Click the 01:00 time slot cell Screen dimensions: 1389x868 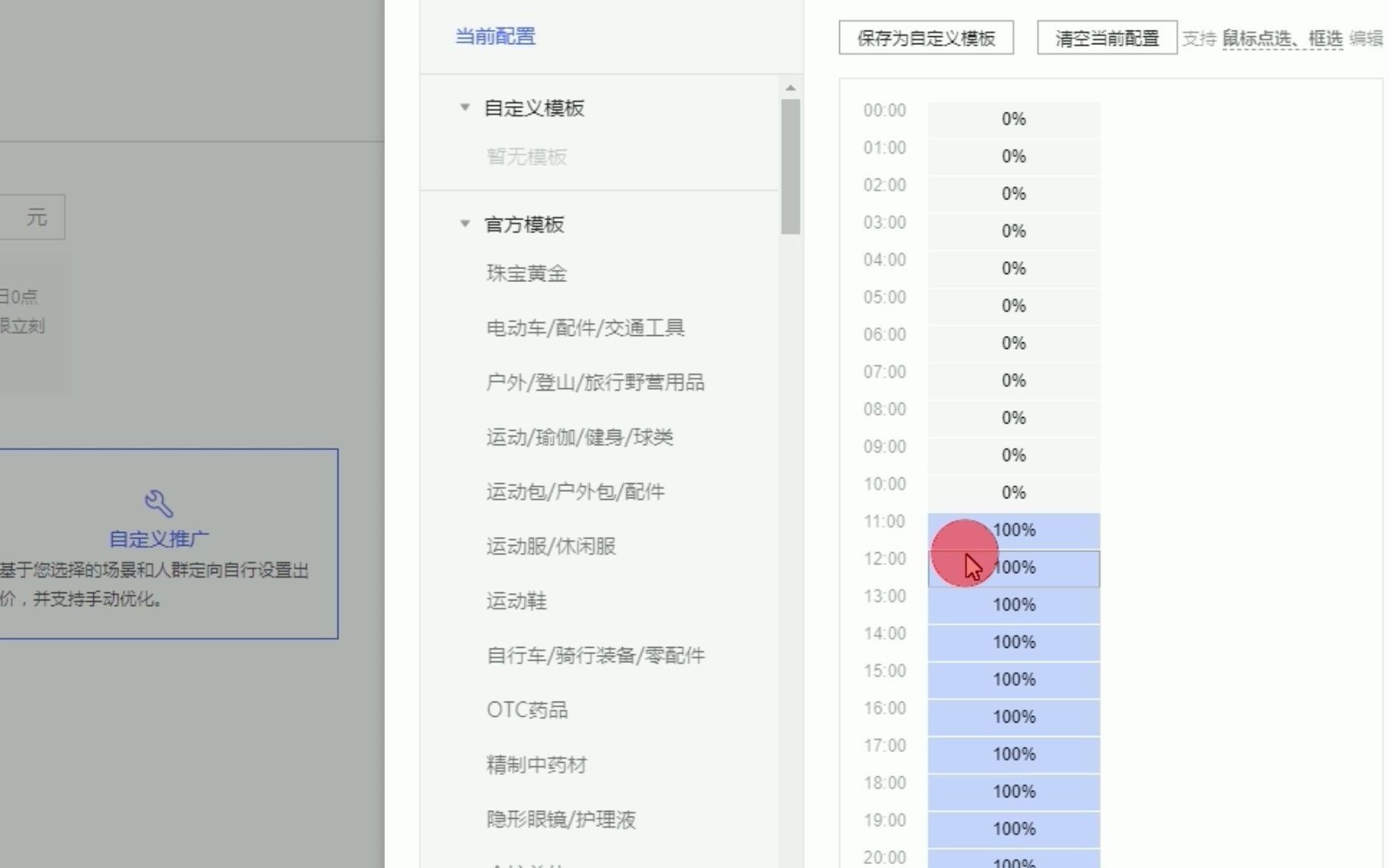1014,157
